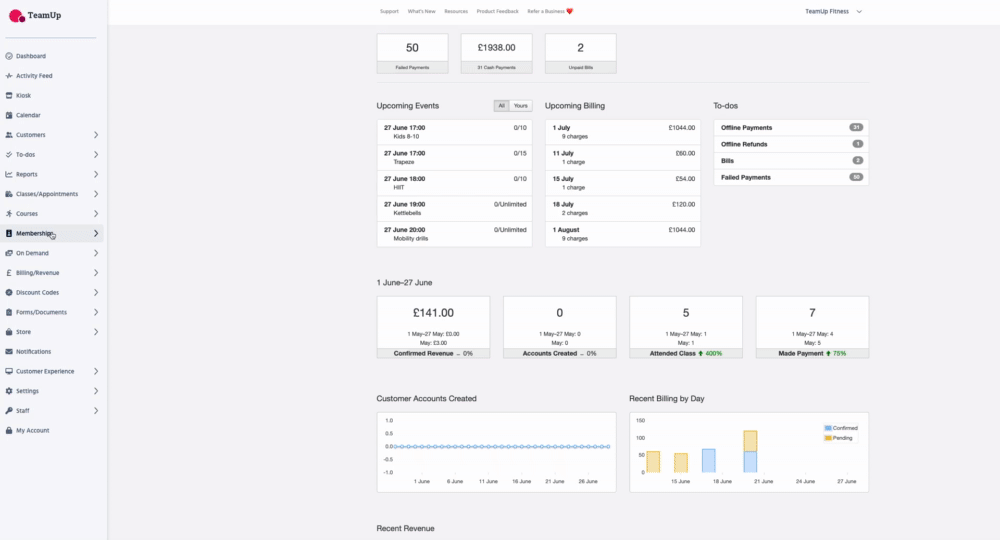Open Dashboard via its sidebar icon
1000x540 pixels.
click(x=9, y=56)
